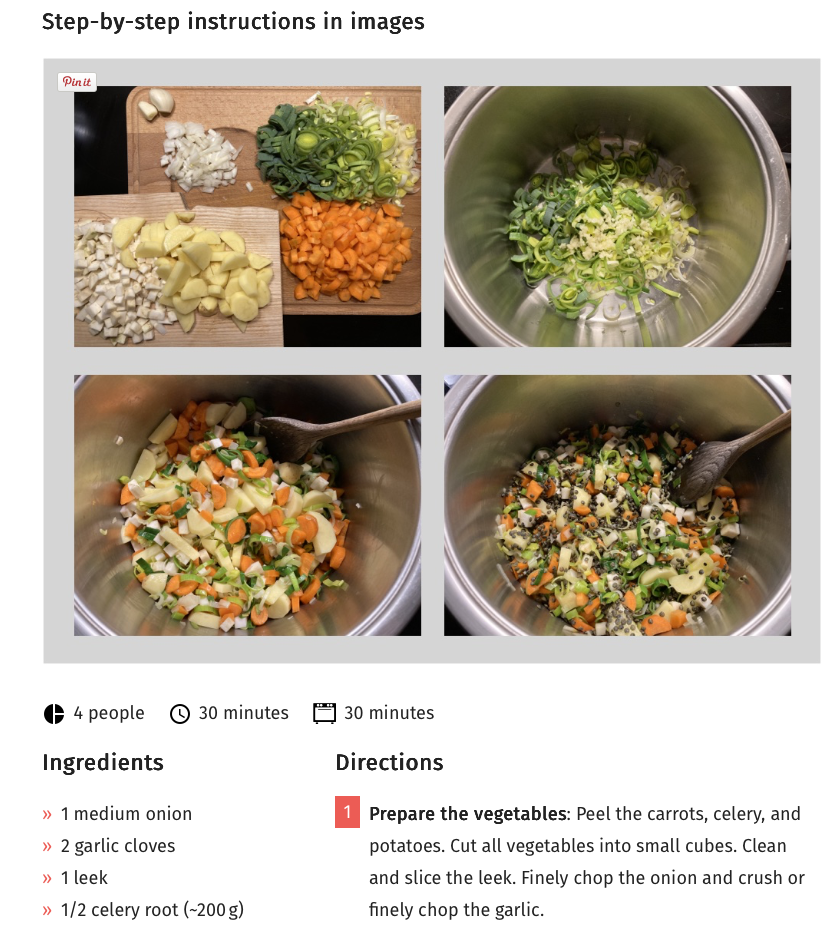The width and height of the screenshot is (840, 930).
Task: Click the bullet arrow beside 1 leek
Action: click(47, 878)
